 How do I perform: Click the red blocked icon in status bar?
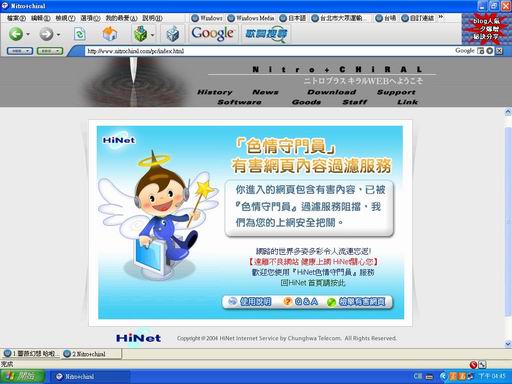pyautogui.click(x=473, y=364)
